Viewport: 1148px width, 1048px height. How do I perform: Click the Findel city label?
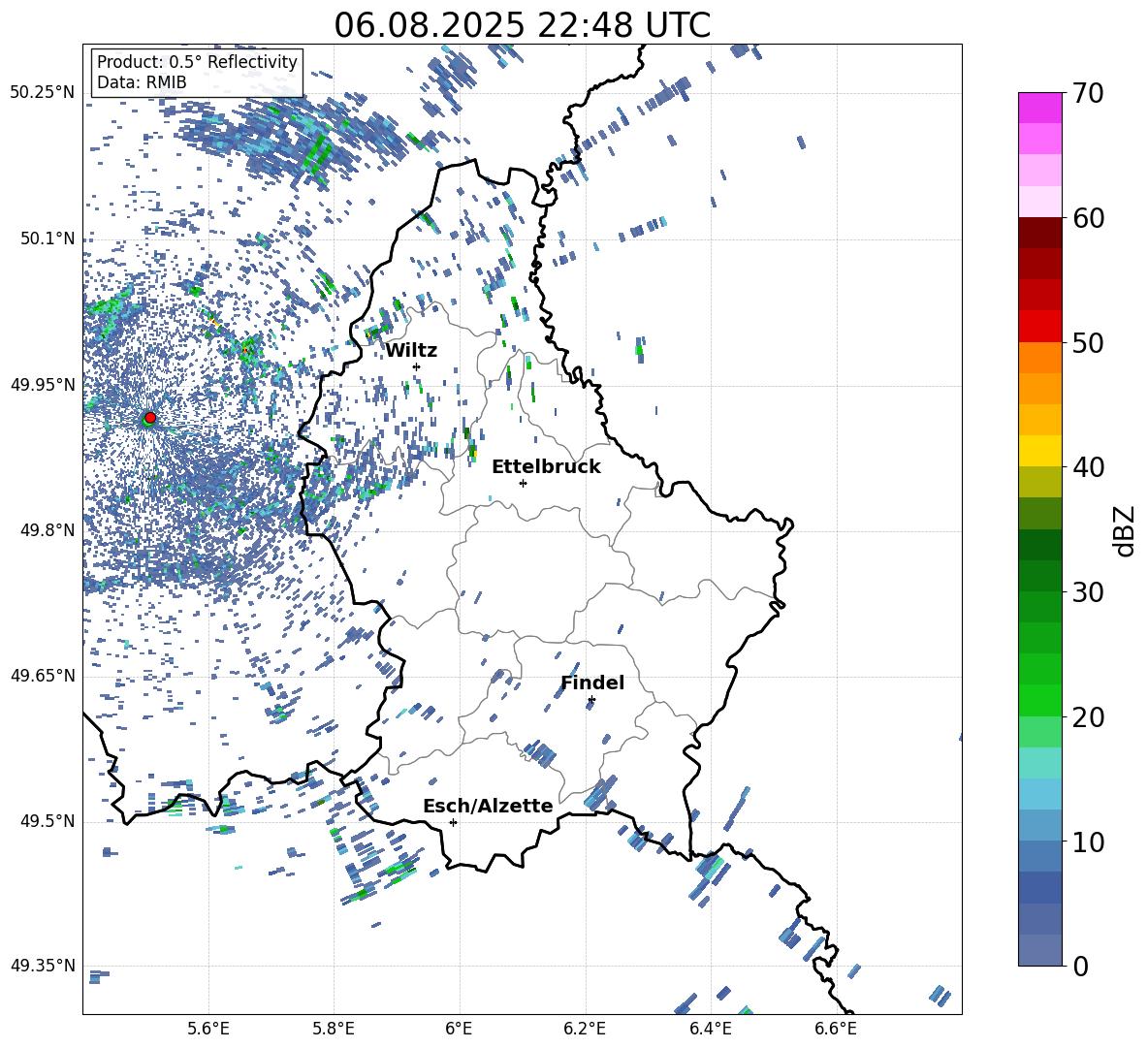click(592, 683)
